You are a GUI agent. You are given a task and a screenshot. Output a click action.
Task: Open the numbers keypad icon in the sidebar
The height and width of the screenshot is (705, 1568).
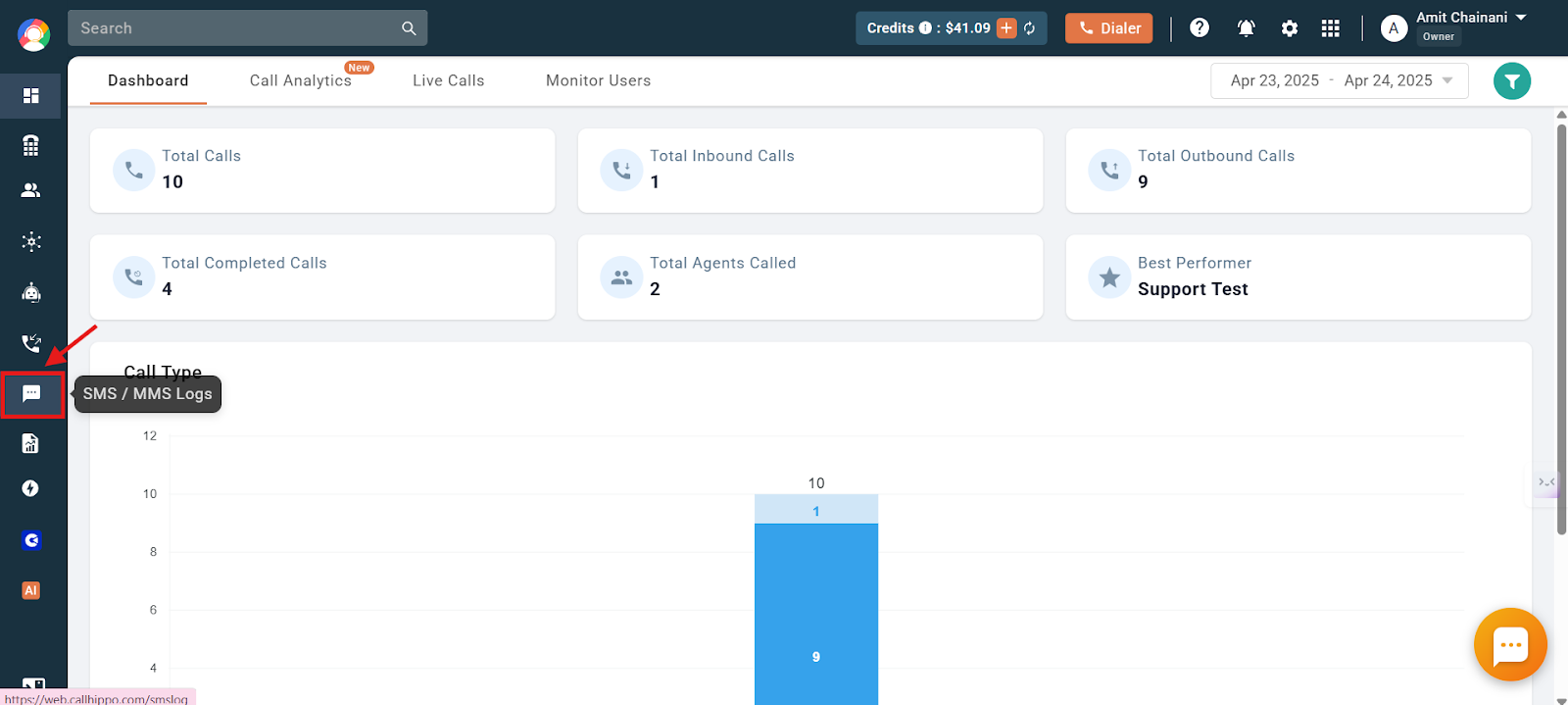tap(31, 145)
